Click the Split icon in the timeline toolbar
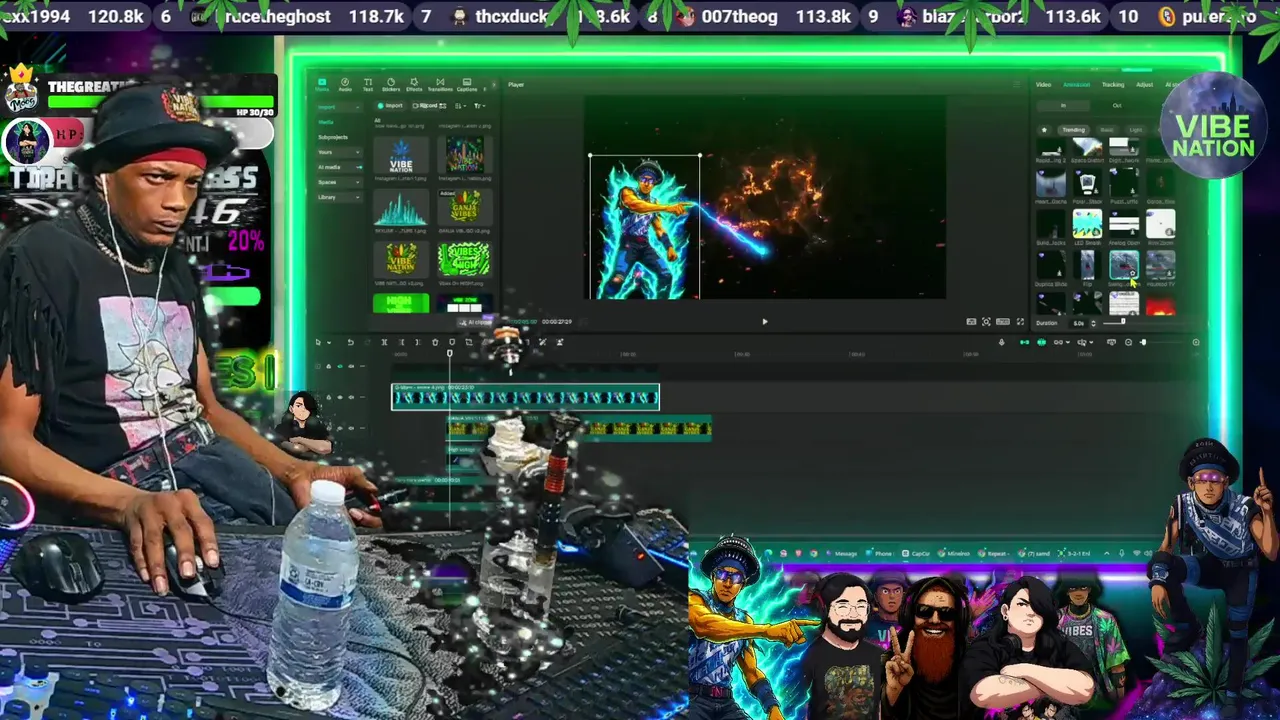The image size is (1280, 720). point(384,343)
